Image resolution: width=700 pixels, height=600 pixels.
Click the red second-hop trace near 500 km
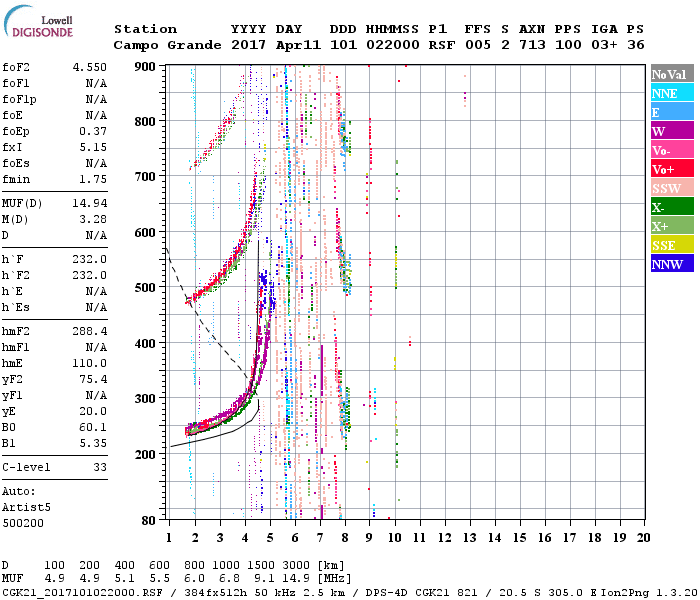[x=222, y=277]
